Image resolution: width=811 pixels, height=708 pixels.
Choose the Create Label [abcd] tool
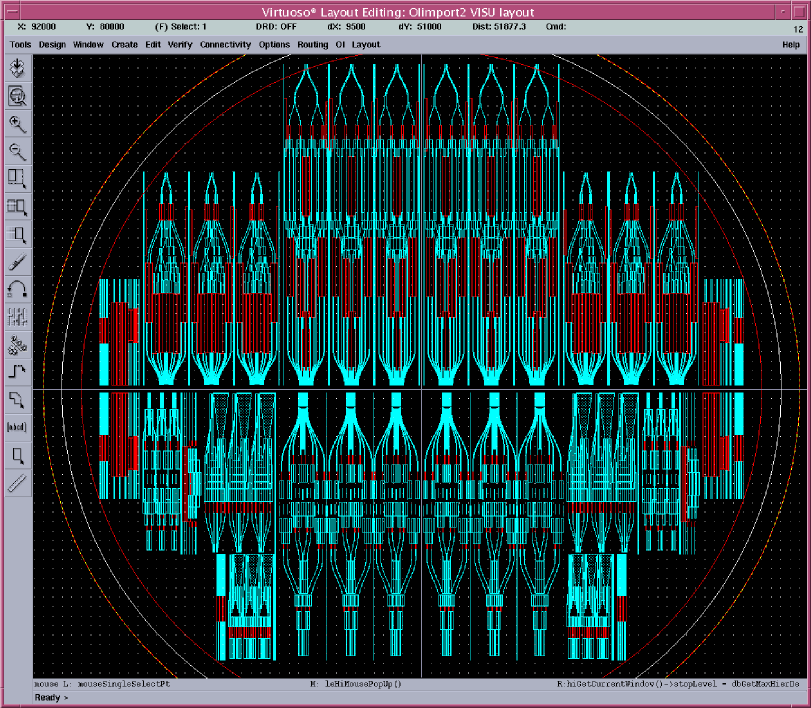tap(17, 427)
